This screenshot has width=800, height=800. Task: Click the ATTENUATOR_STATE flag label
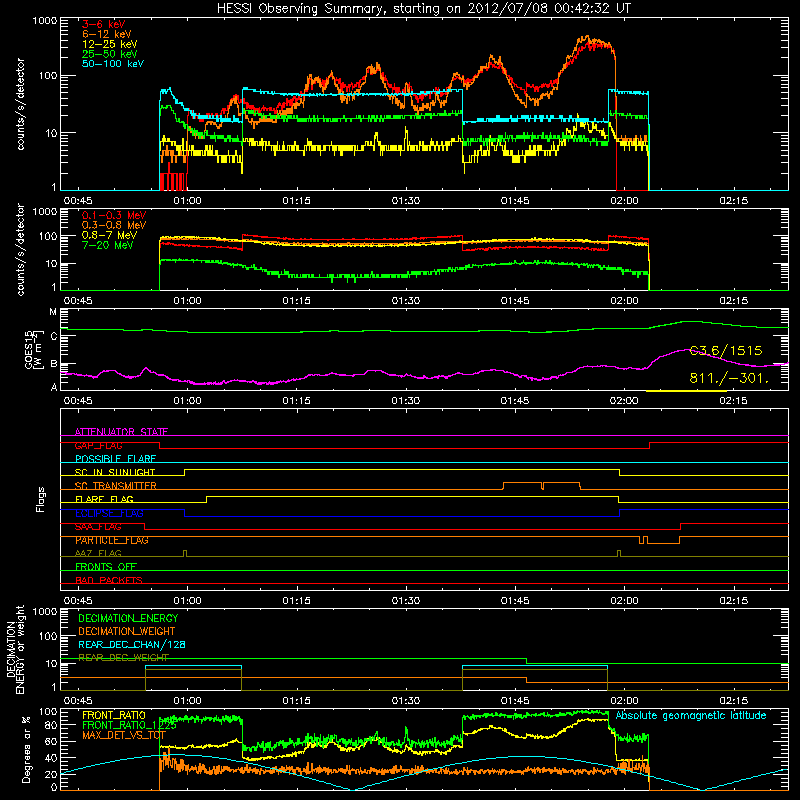pos(121,432)
